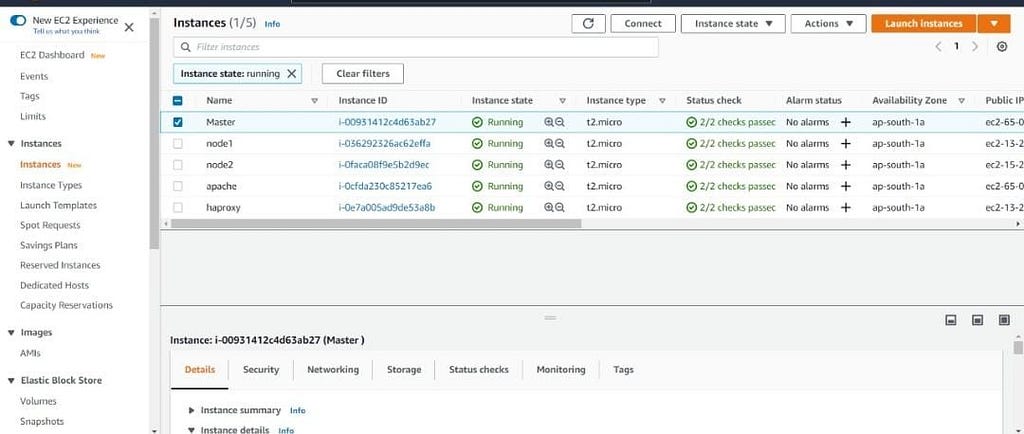
Task: Click zoom-out filter icon in node2 row
Action: point(560,165)
